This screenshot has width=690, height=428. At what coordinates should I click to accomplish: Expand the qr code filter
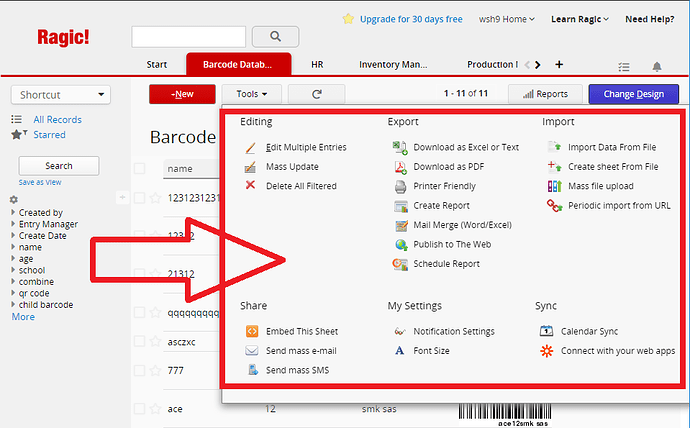coord(13,293)
